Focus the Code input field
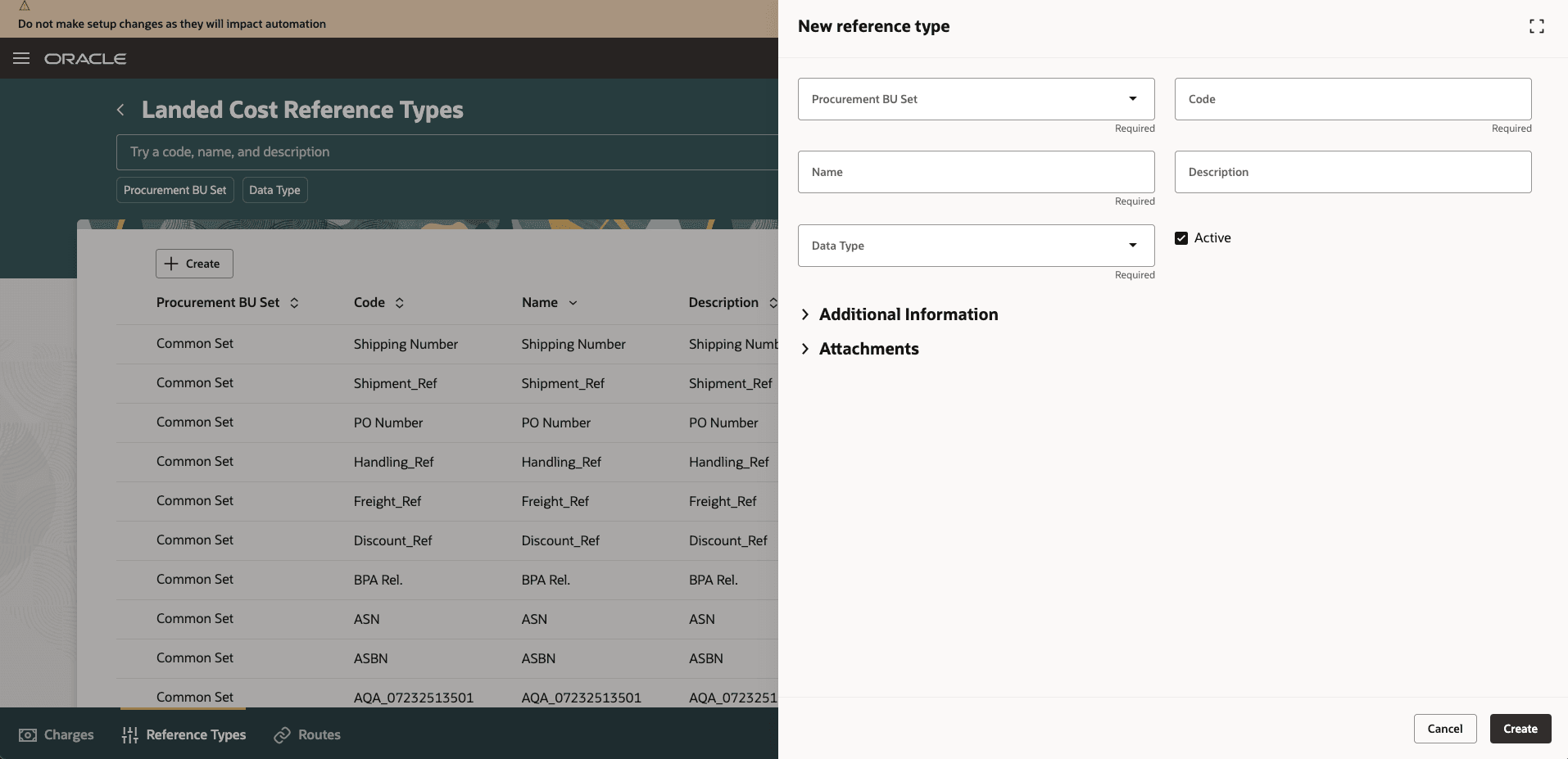This screenshot has width=1568, height=759. pos(1353,99)
